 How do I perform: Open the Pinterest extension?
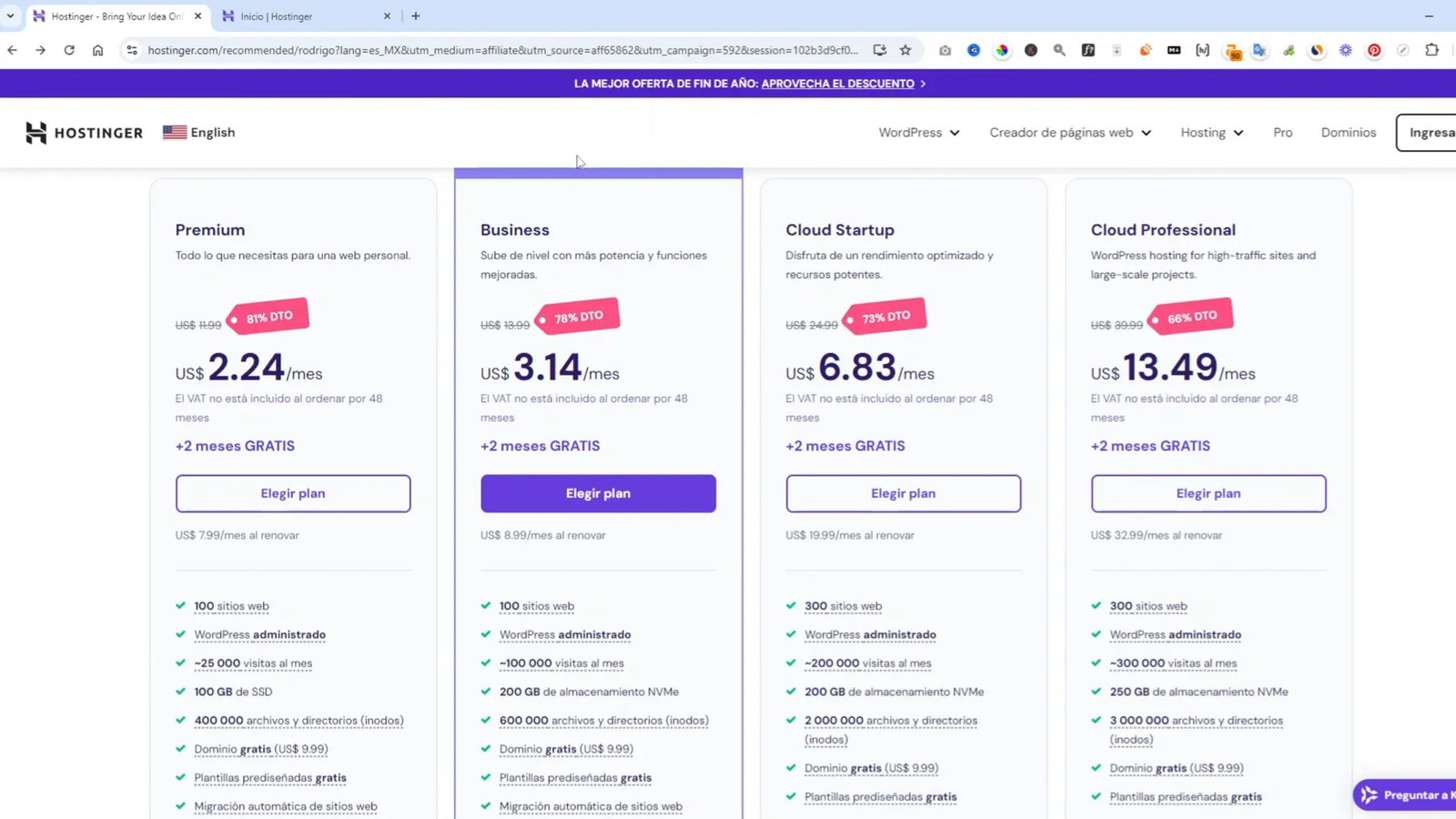coord(1374,50)
